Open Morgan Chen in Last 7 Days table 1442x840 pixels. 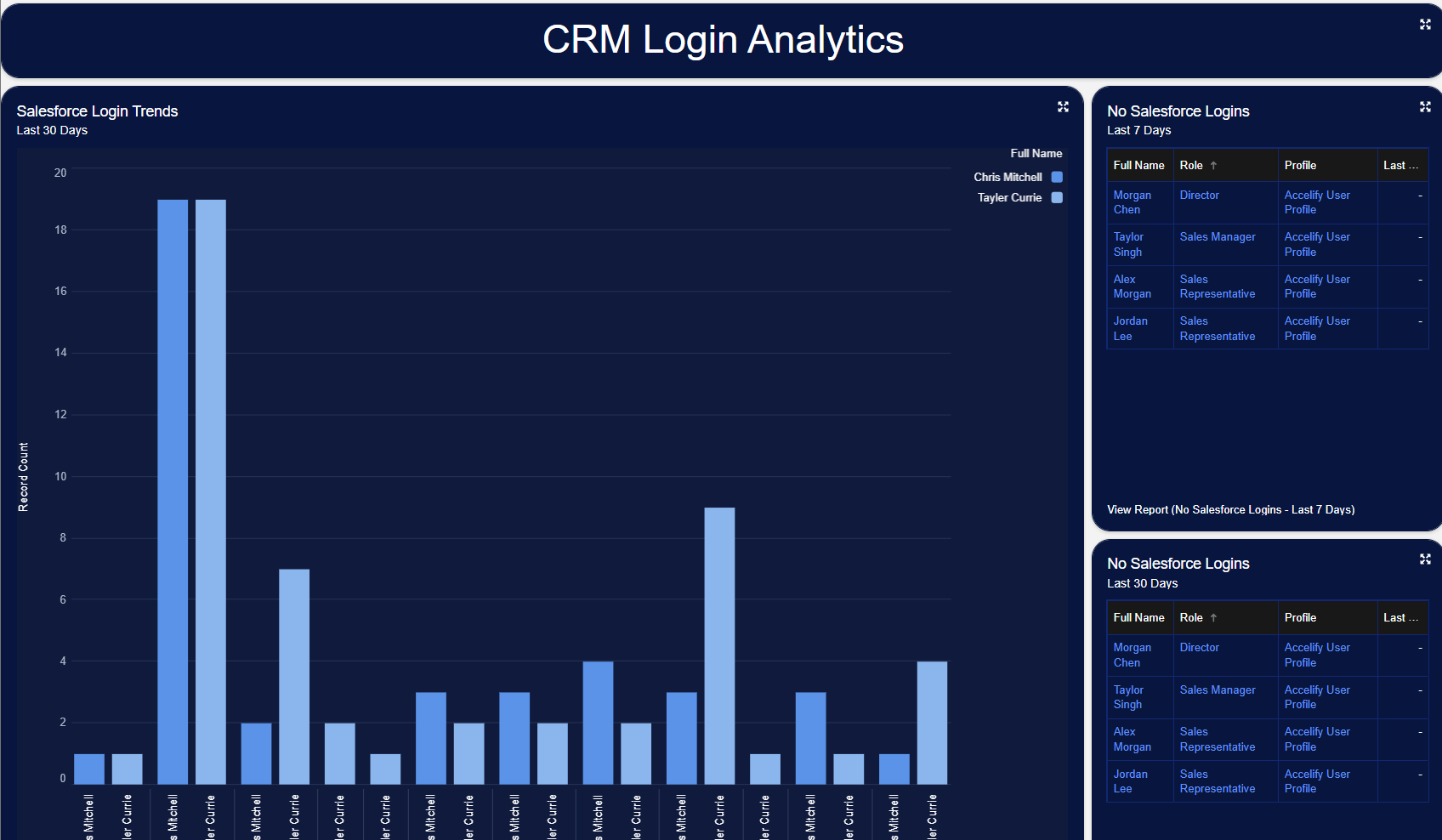coord(1132,202)
